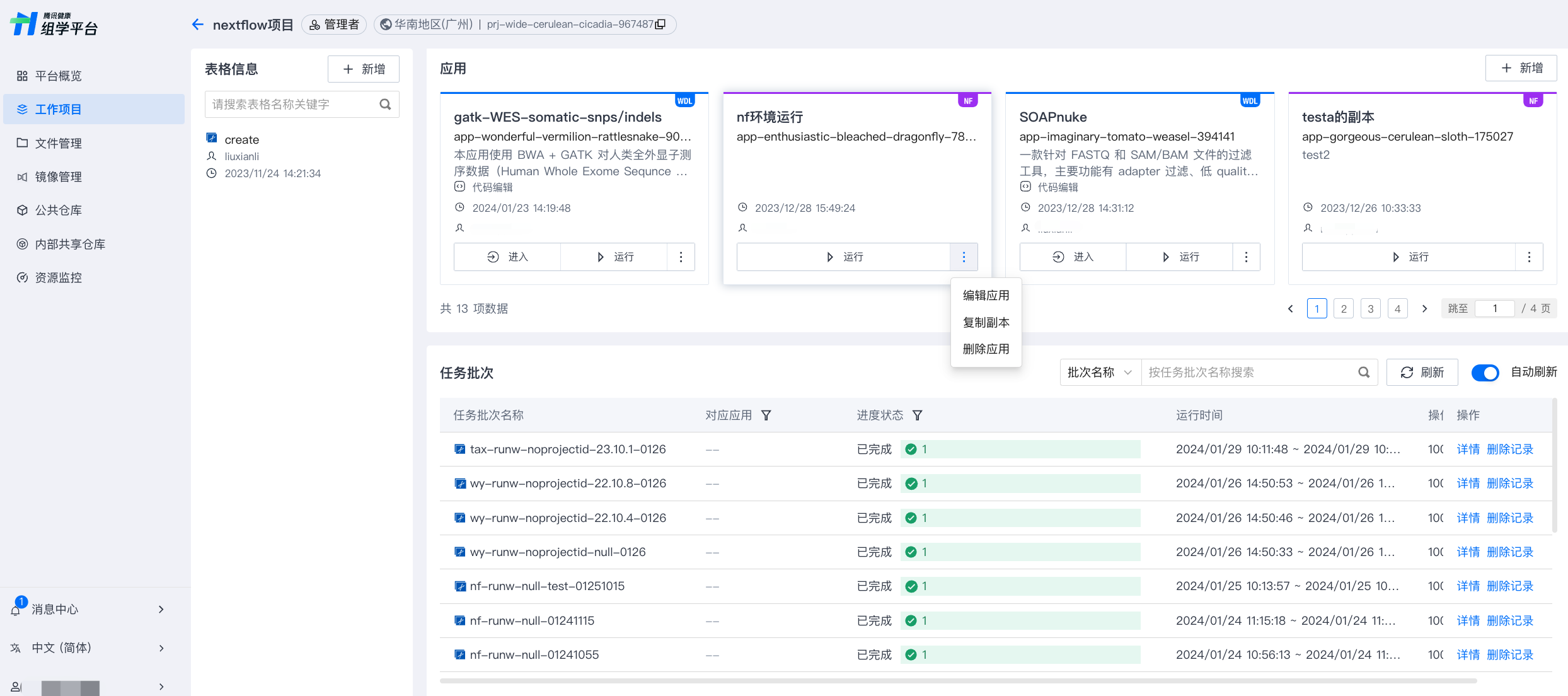The width and height of the screenshot is (1568, 696).
Task: Click the filter icon beside 对应应用 column
Action: pos(766,415)
